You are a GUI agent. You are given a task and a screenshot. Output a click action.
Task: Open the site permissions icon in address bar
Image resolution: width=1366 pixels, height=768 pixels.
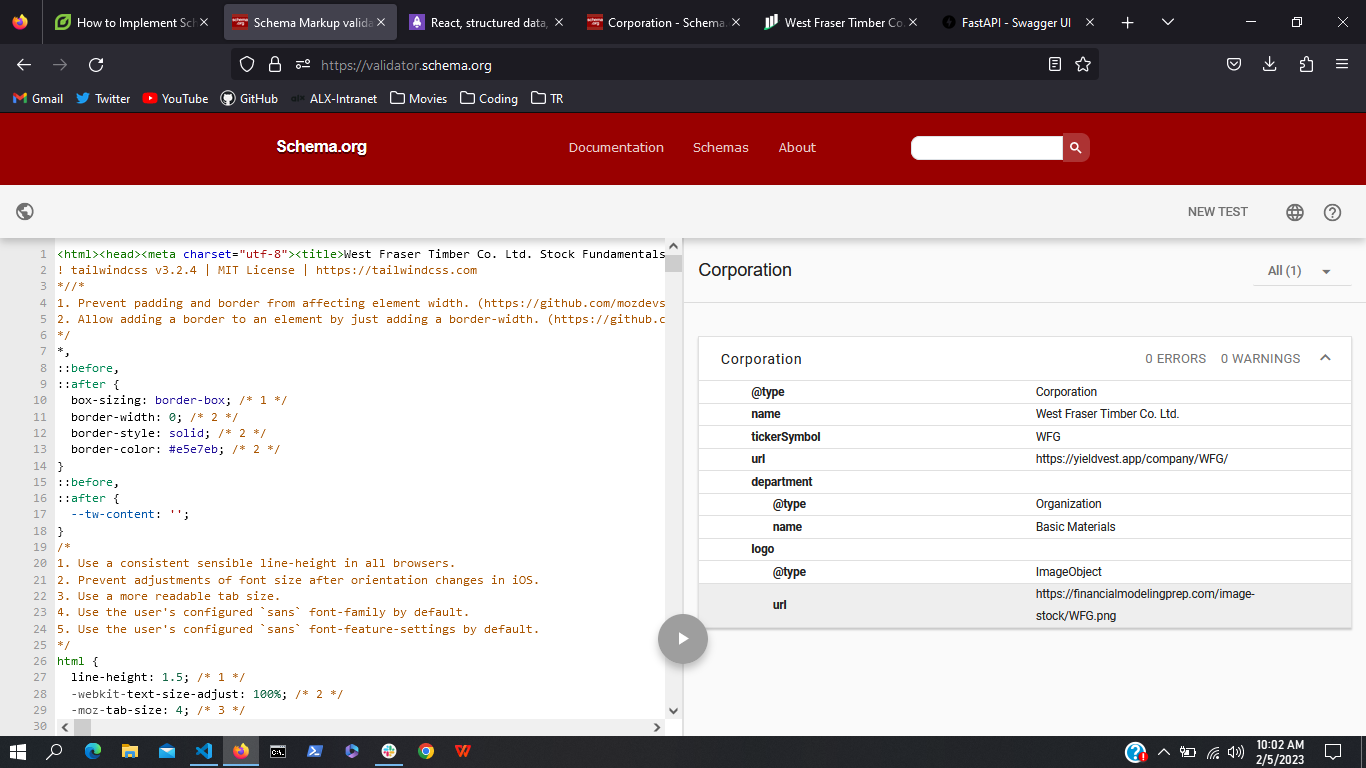click(303, 64)
